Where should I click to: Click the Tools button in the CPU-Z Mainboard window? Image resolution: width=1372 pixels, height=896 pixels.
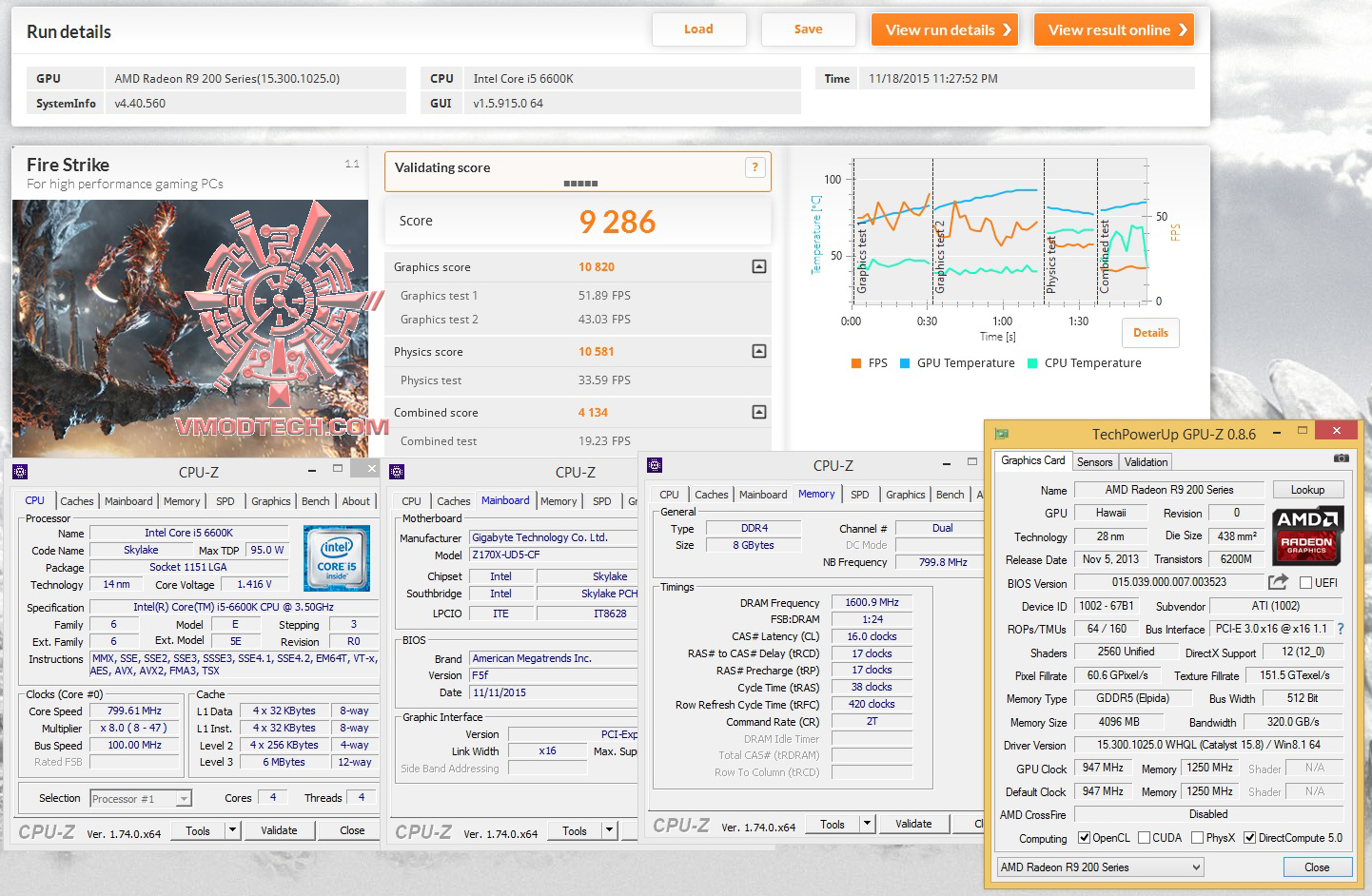coord(575,830)
